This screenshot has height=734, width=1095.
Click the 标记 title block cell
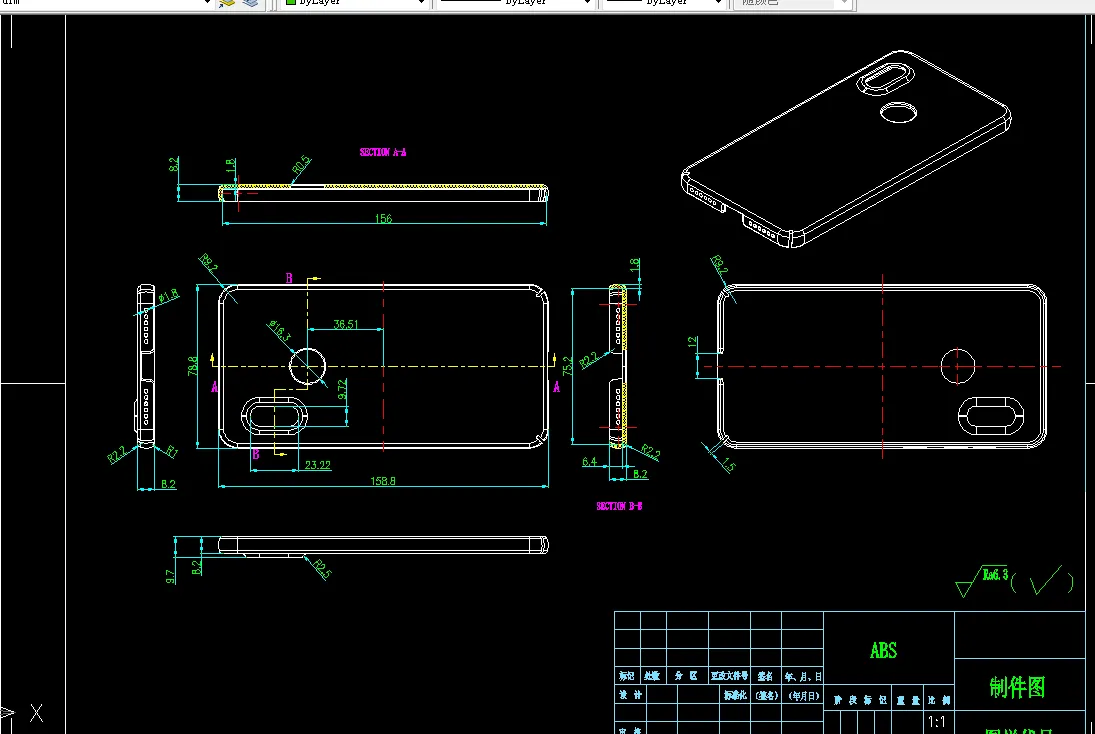[x=626, y=676]
